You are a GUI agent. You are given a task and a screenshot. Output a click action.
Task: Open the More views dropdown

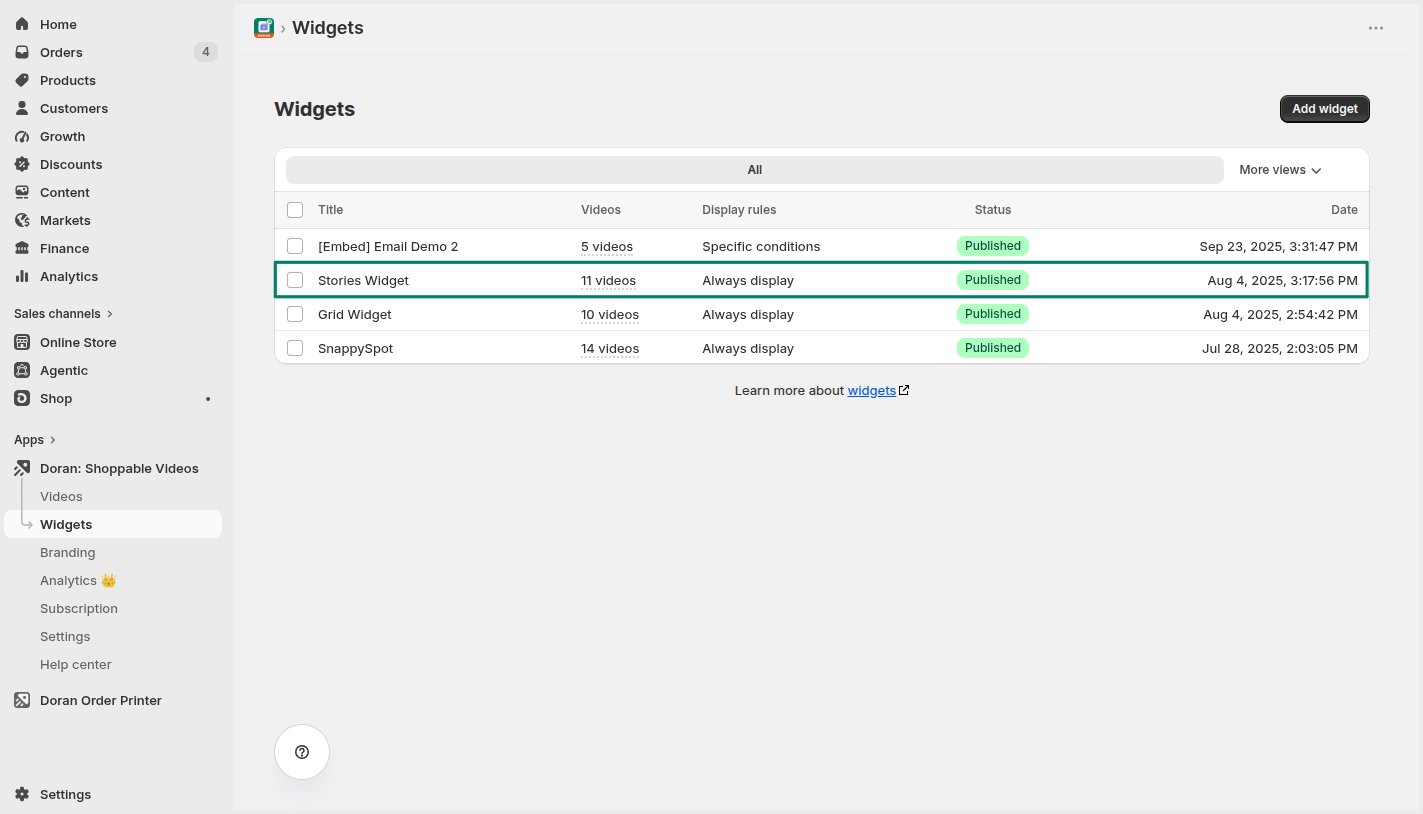(x=1280, y=170)
